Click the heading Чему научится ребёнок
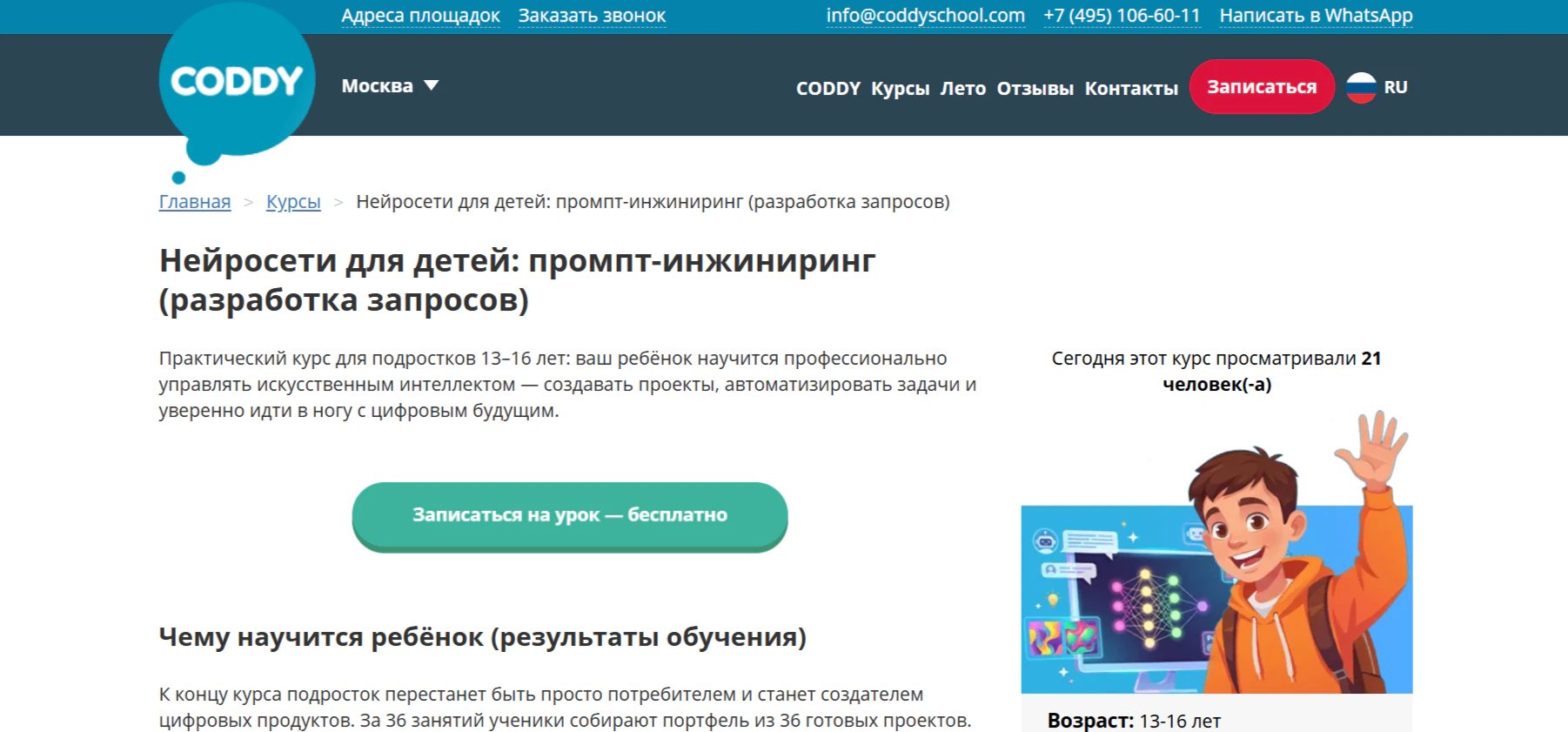1568x732 pixels. click(x=482, y=637)
